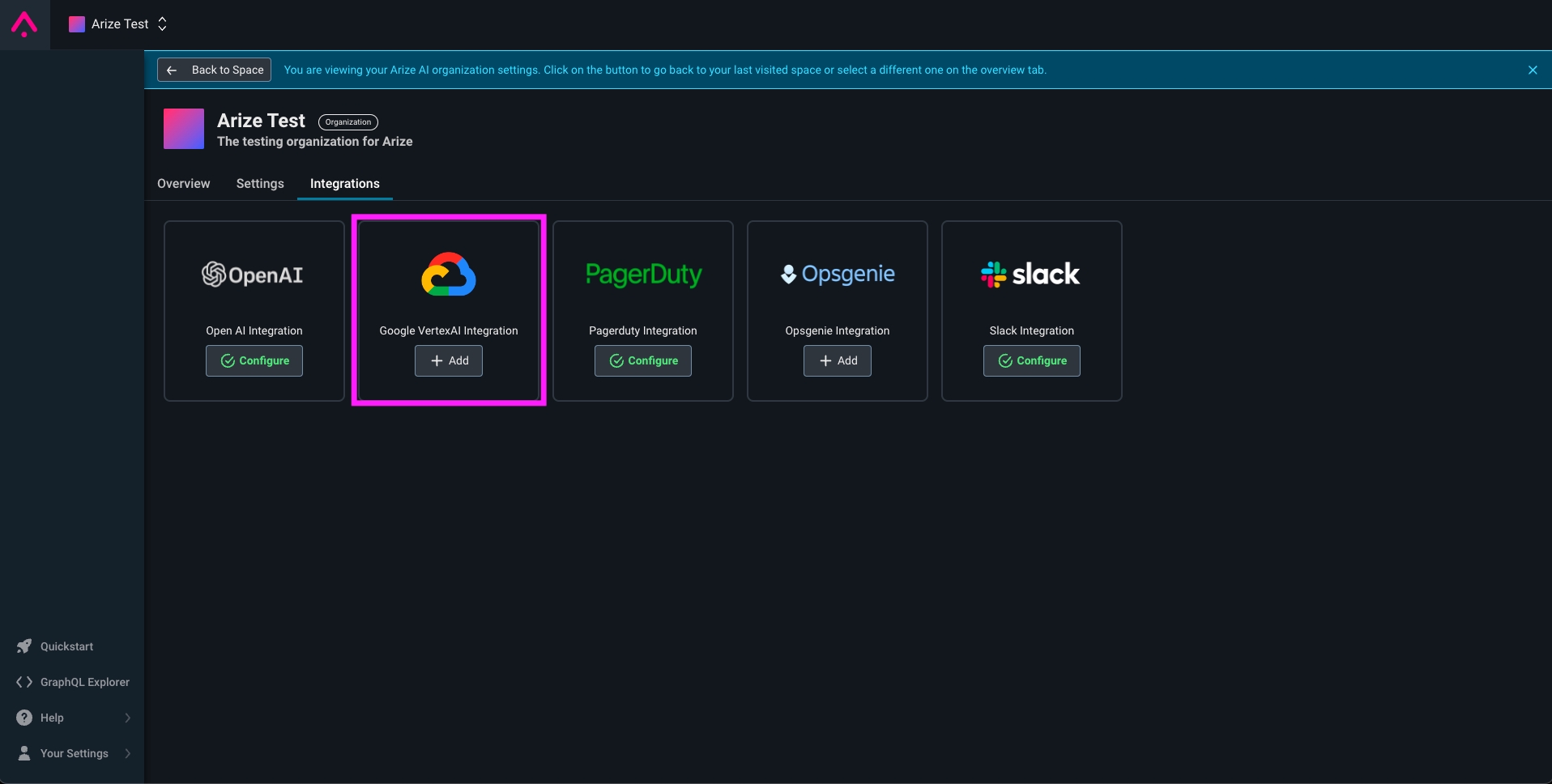This screenshot has height=784, width=1552.
Task: Click the organization avatar beside the Arize Test heading
Action: coord(184,129)
